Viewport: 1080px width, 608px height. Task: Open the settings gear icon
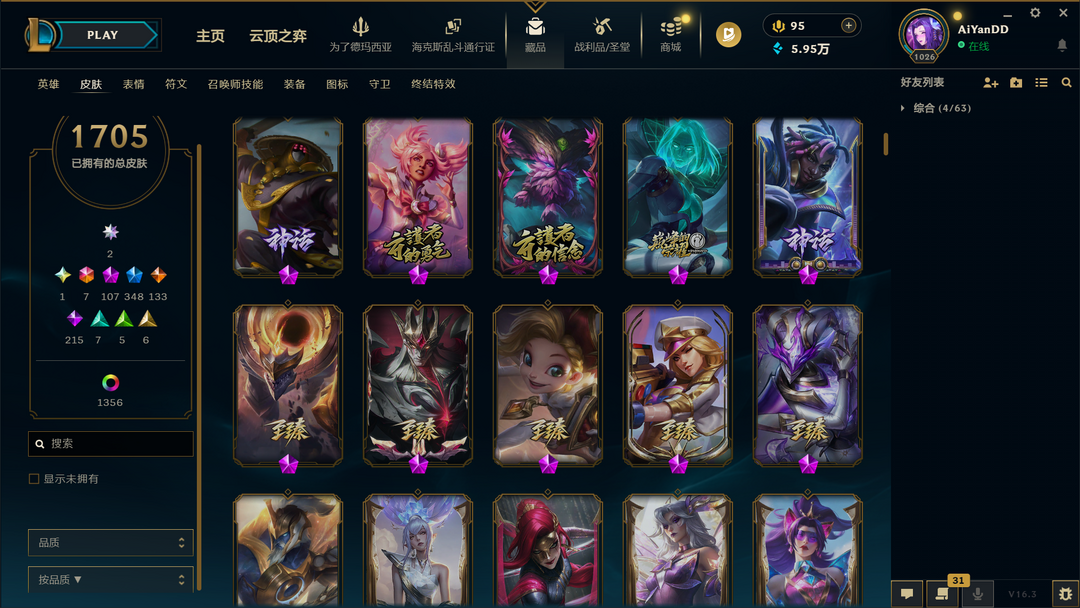1035,13
